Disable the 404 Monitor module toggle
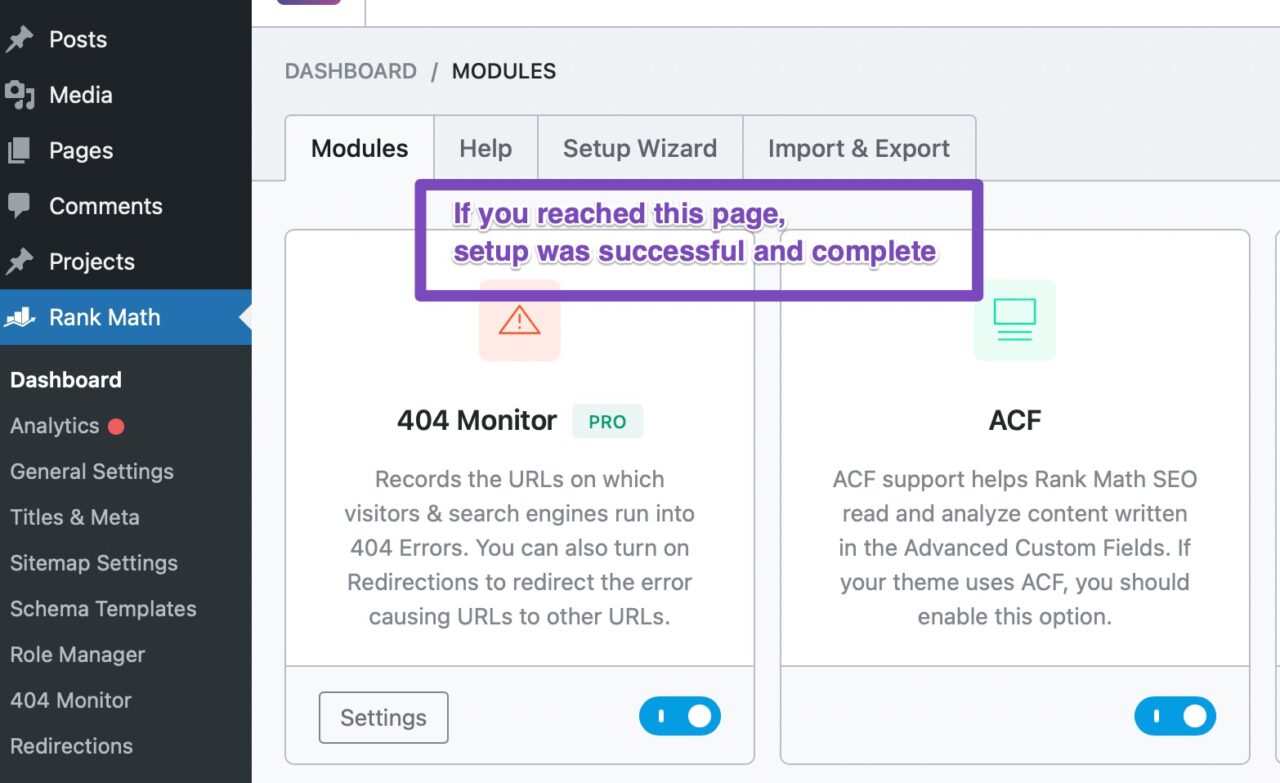This screenshot has height=783, width=1280. 680,716
